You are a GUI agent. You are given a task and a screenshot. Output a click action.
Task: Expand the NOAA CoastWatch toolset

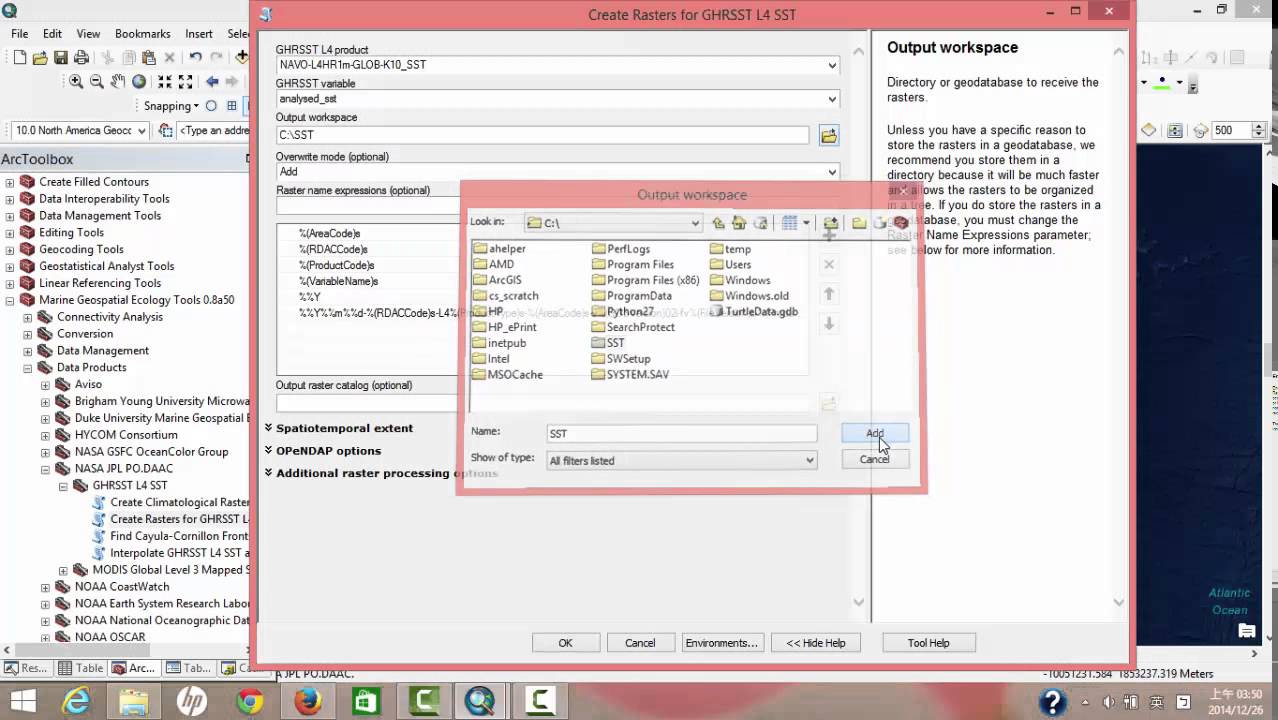(45, 587)
